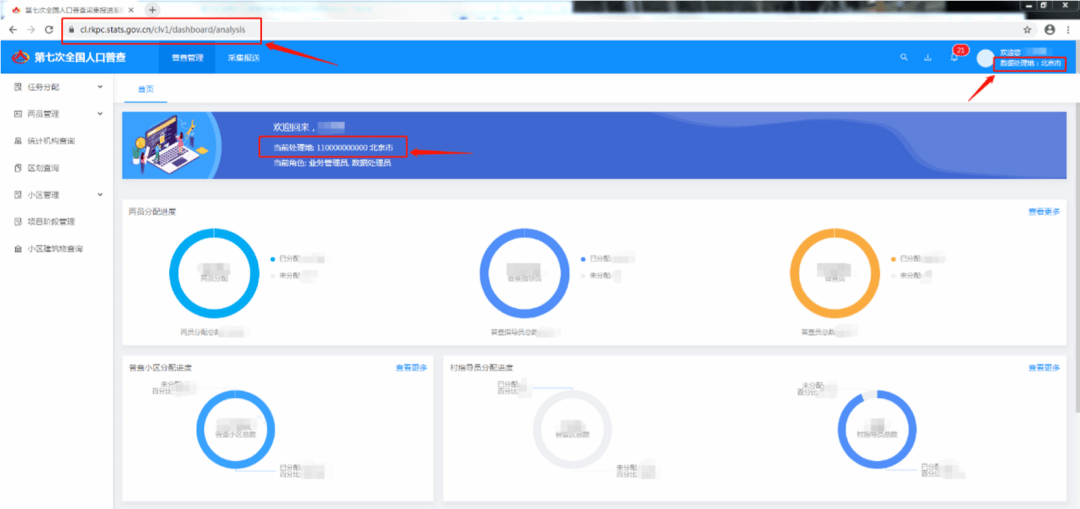Click the round user avatar in the header

[986, 59]
